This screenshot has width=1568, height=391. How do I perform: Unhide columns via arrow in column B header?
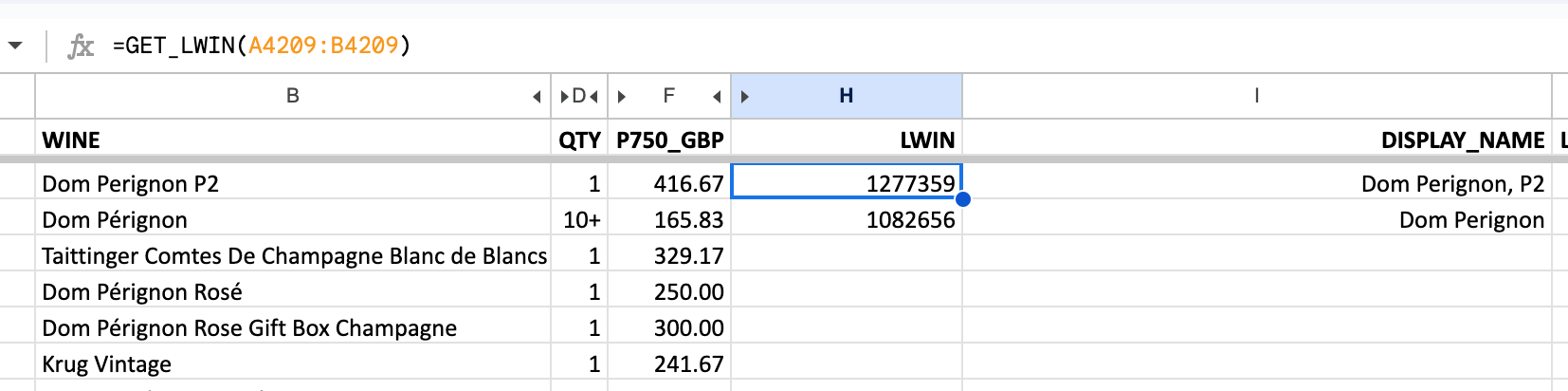[537, 97]
